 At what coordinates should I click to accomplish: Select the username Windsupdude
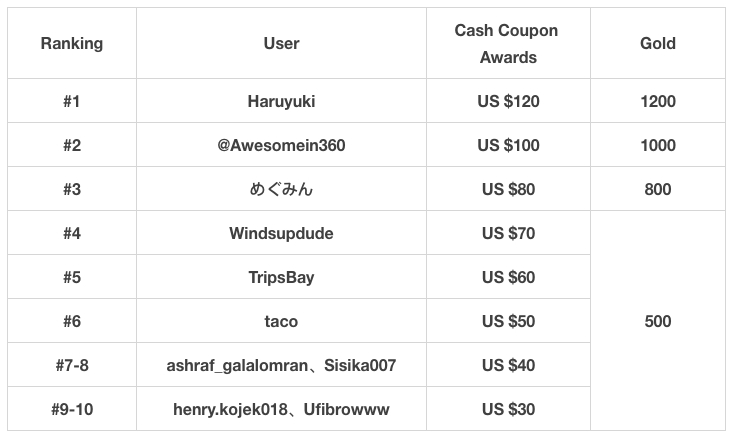[x=281, y=233]
